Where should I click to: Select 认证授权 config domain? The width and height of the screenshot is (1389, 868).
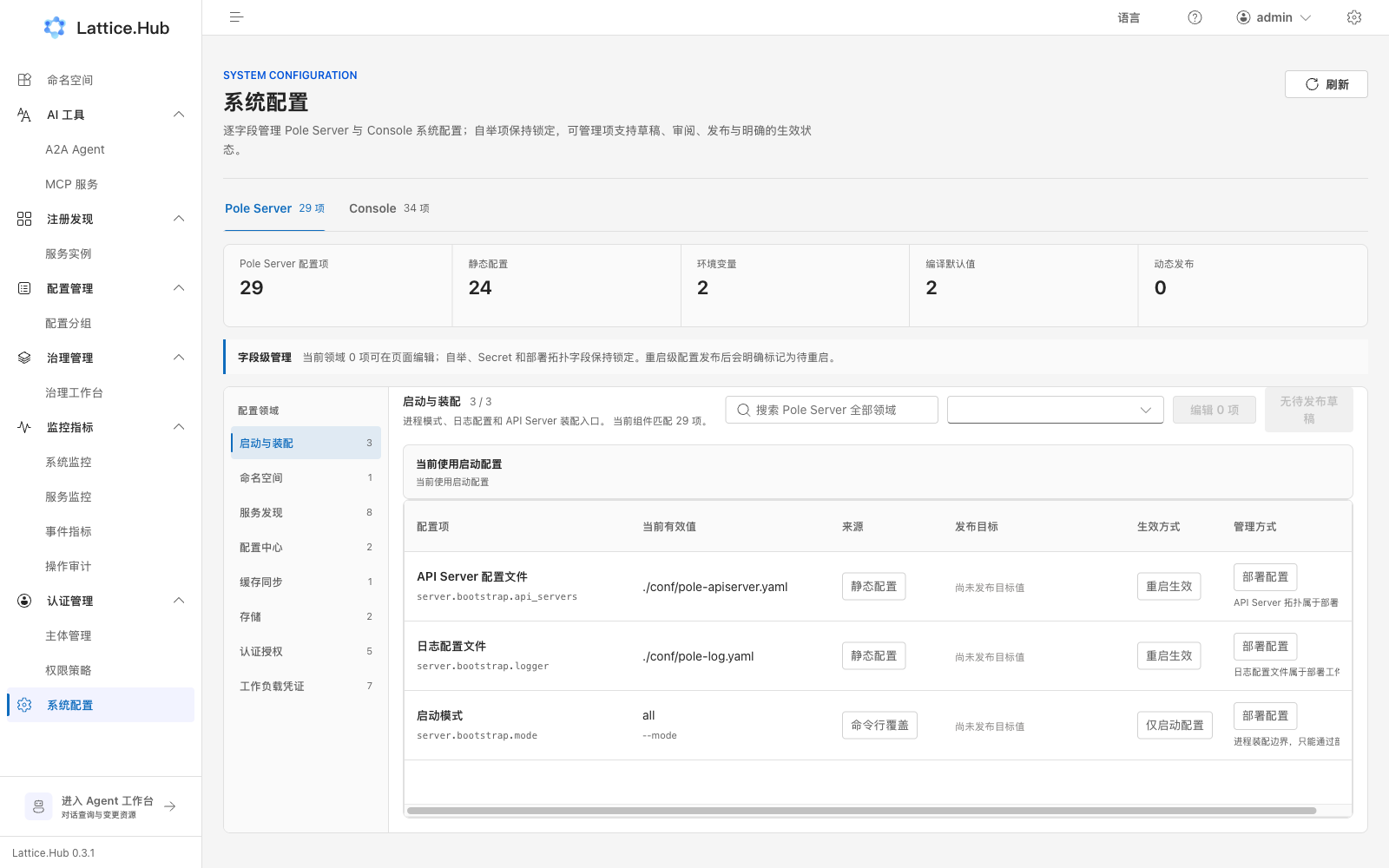306,651
